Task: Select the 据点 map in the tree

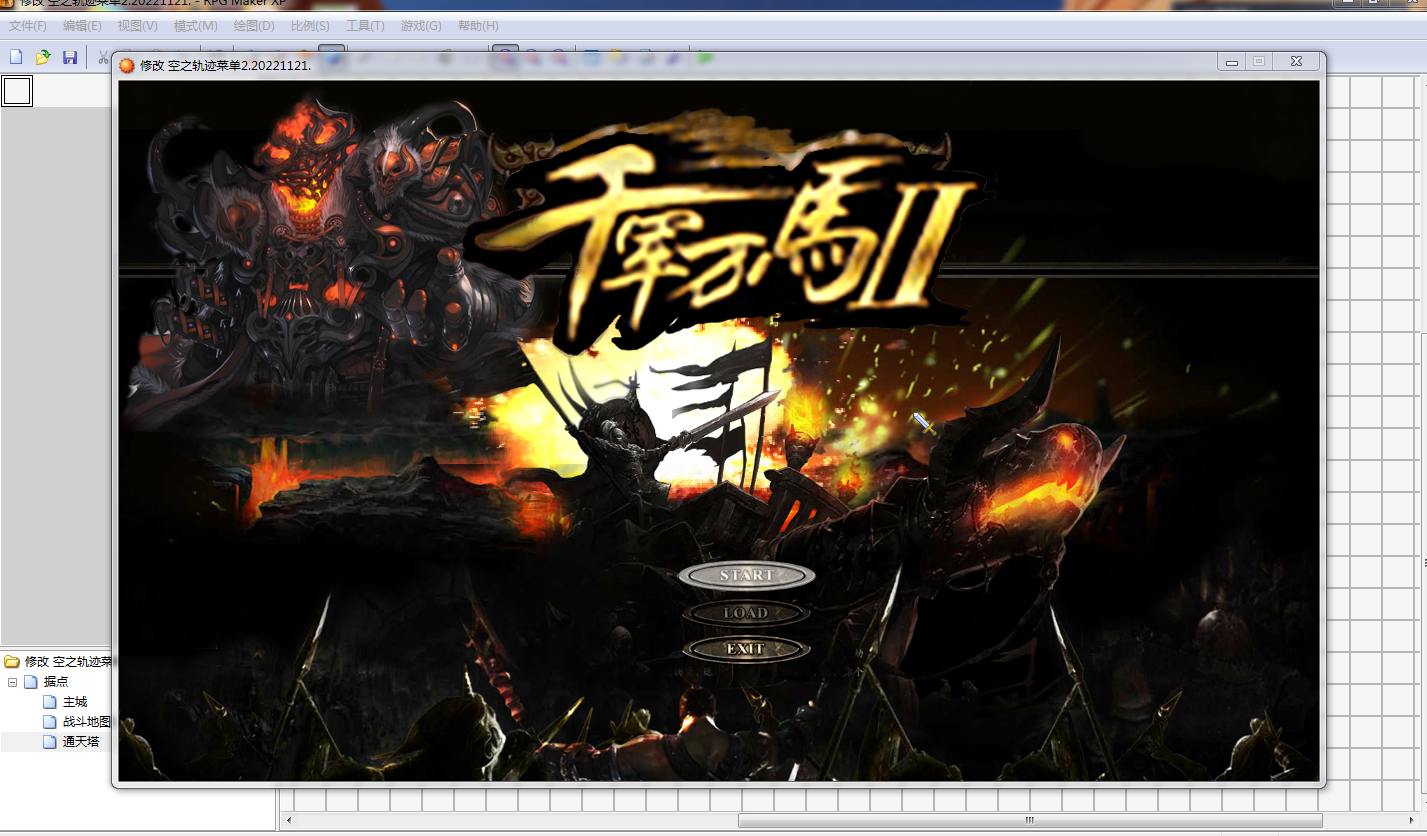Action: point(47,682)
